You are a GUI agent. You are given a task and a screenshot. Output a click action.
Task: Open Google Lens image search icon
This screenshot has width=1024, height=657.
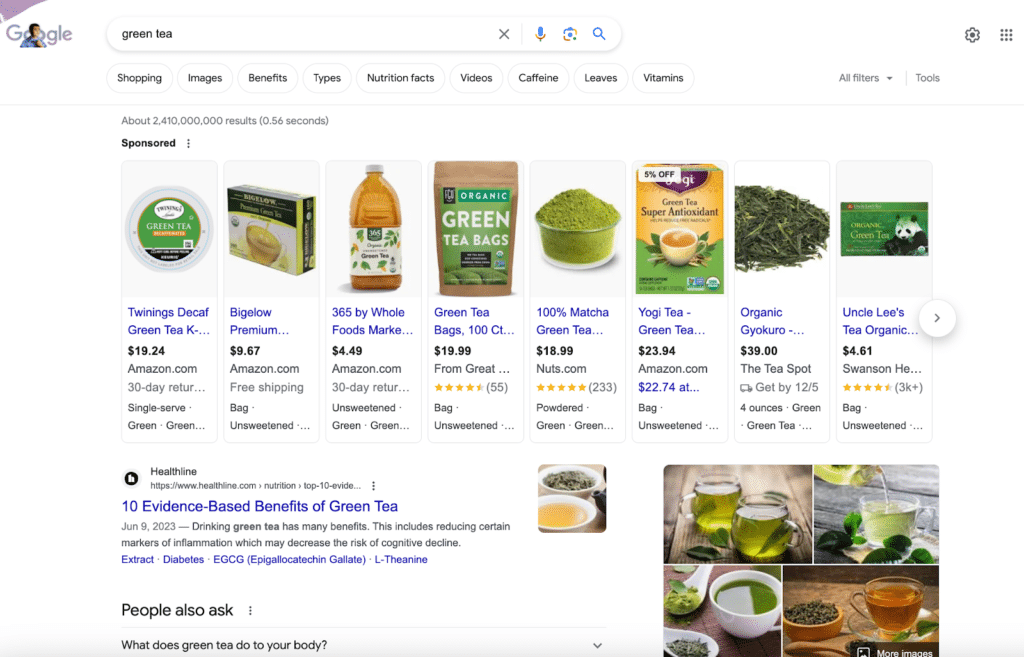[x=569, y=34]
